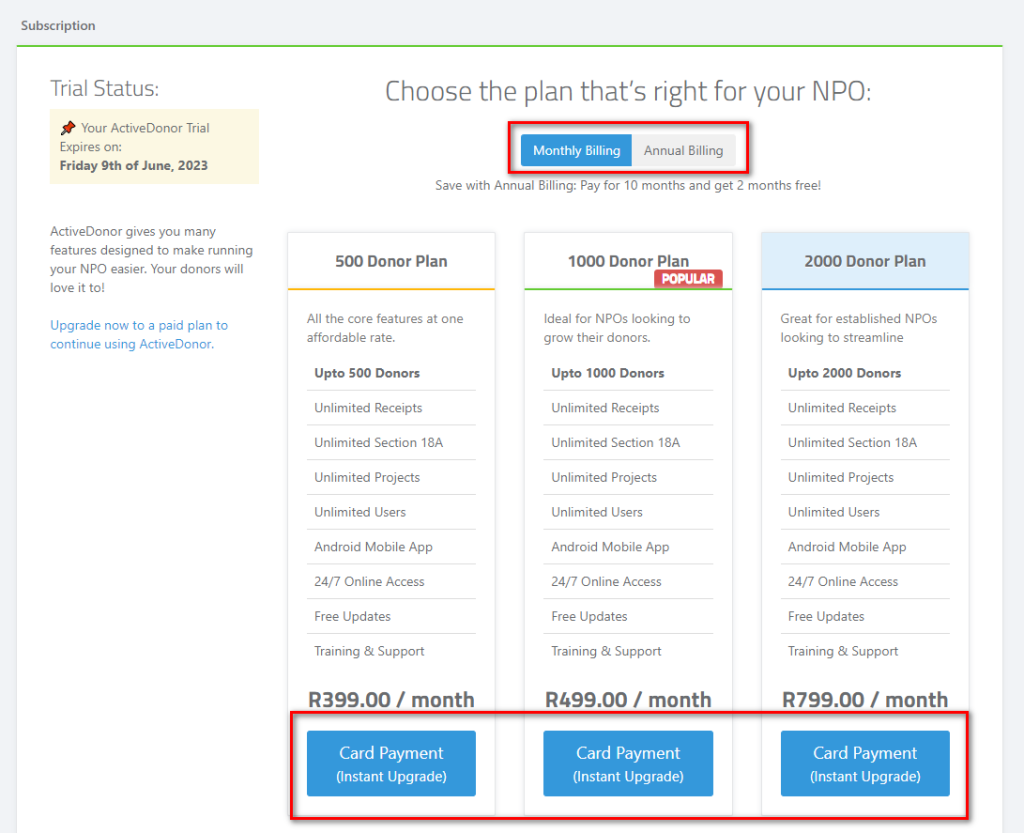Click 'Unlimited Users' in 500 Donor Plan
Viewport: 1024px width, 833px height.
[391, 512]
